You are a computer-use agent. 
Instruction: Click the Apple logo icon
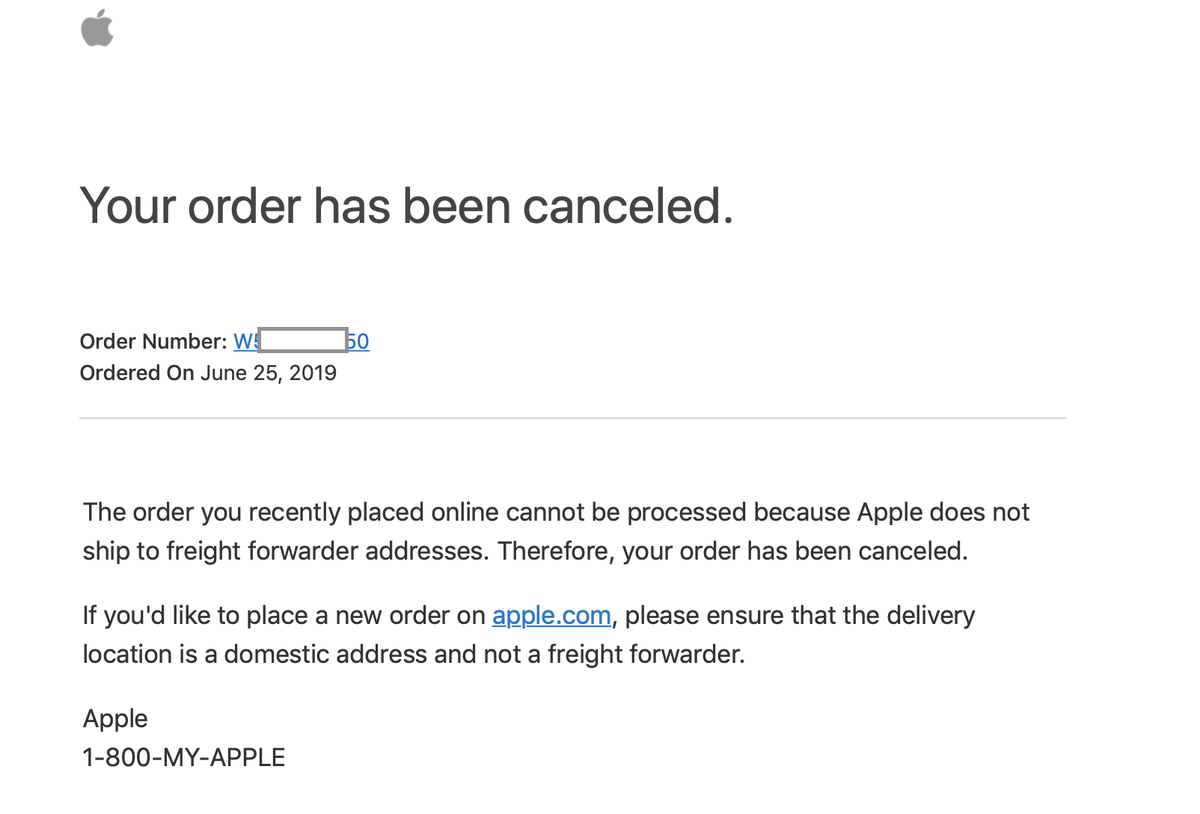point(97,28)
